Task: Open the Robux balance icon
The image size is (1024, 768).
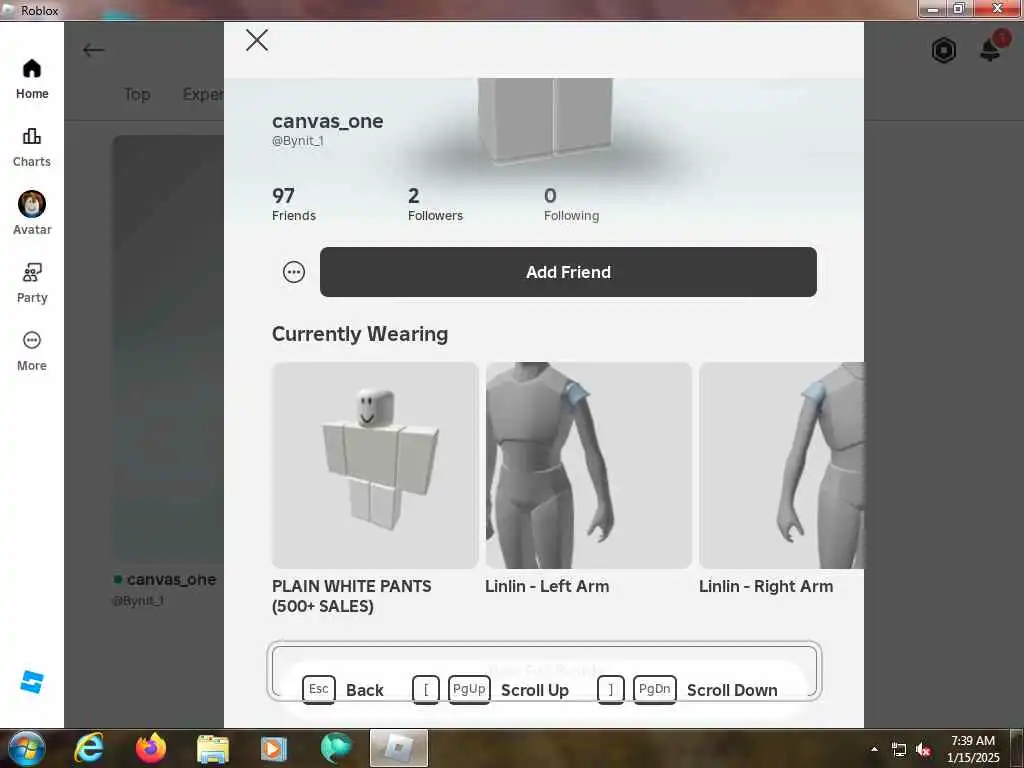Action: [944, 50]
